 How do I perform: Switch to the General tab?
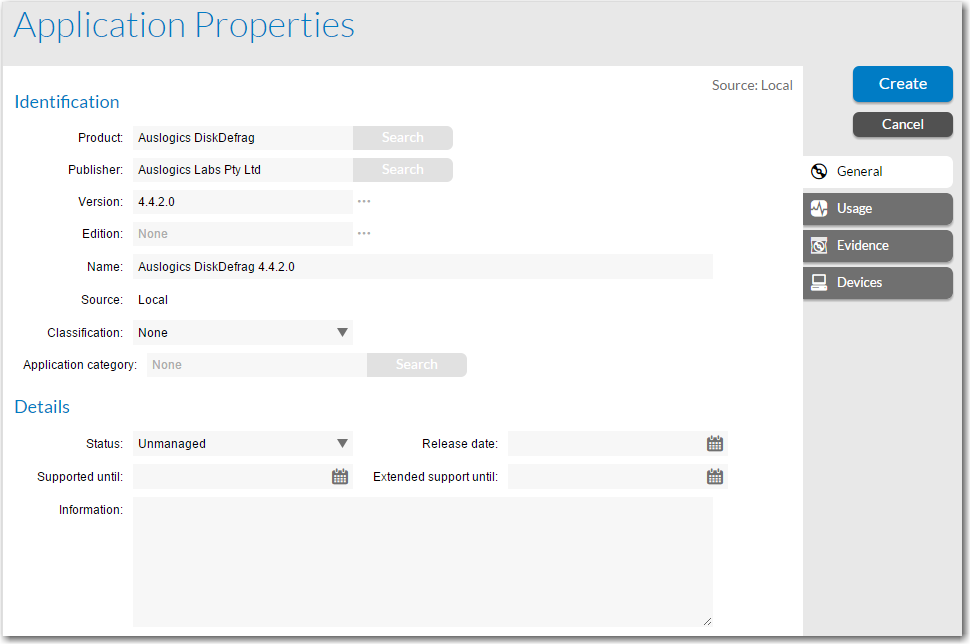click(878, 171)
